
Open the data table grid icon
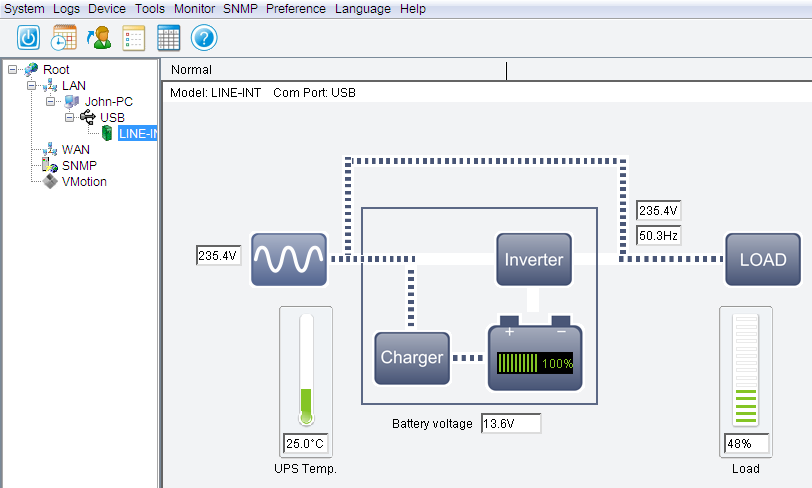169,38
